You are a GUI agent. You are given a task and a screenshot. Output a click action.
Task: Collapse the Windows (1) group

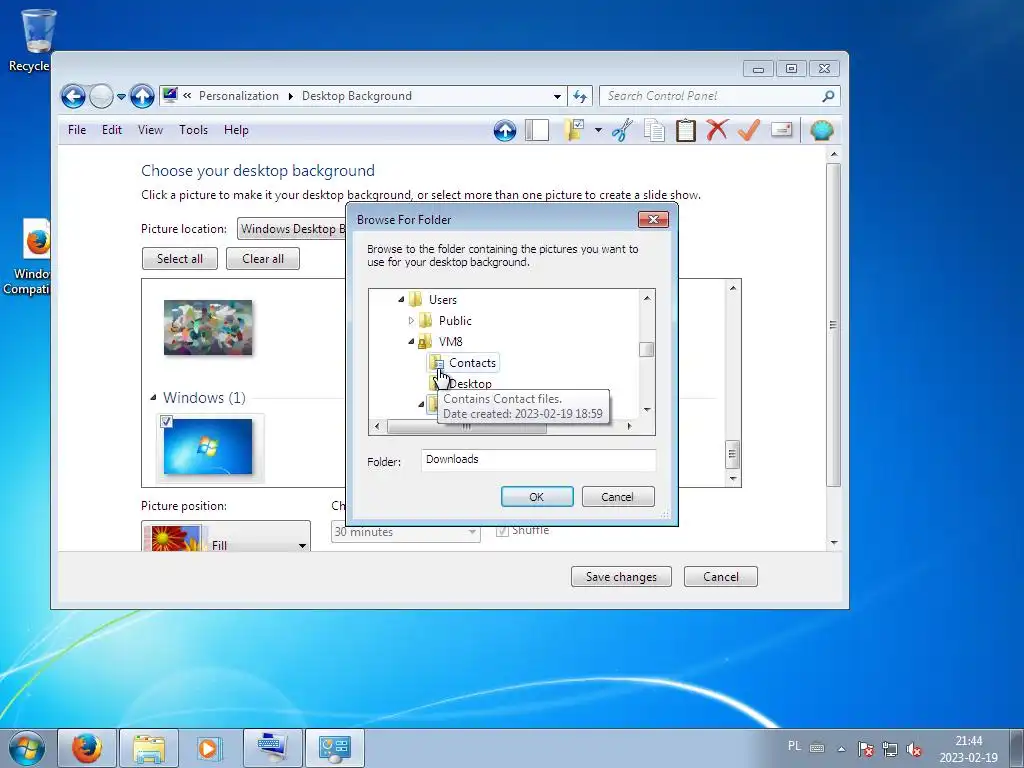click(x=153, y=397)
